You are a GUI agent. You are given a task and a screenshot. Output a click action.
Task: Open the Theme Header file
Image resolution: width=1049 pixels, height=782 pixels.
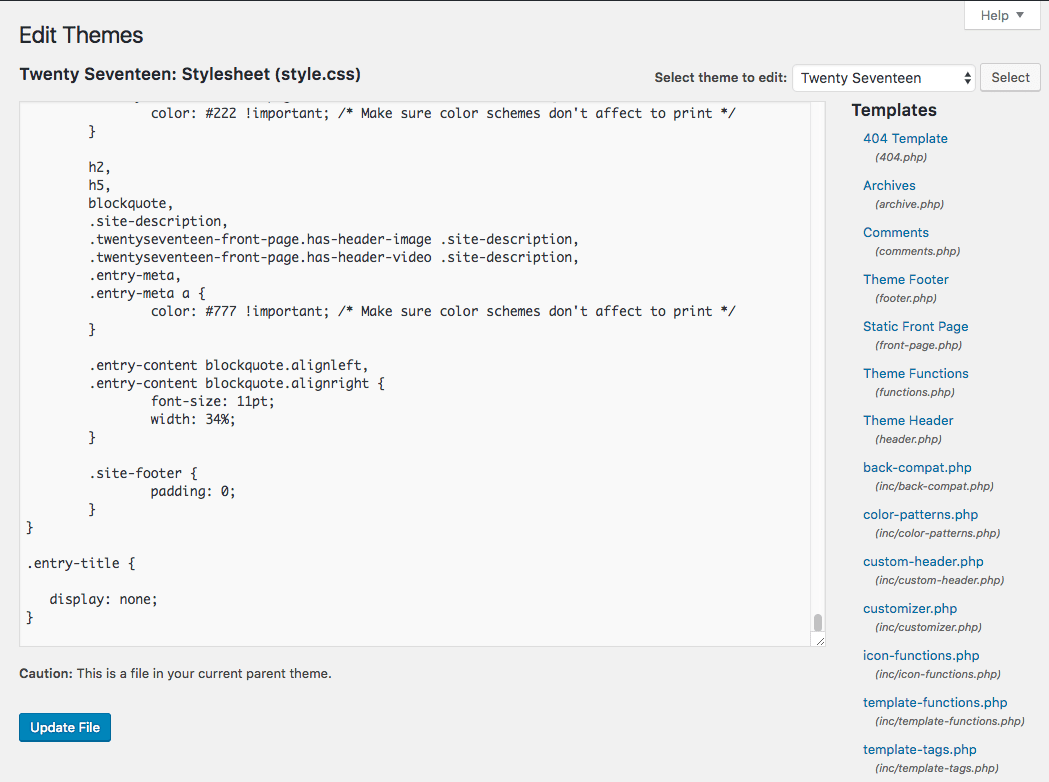[x=907, y=420]
